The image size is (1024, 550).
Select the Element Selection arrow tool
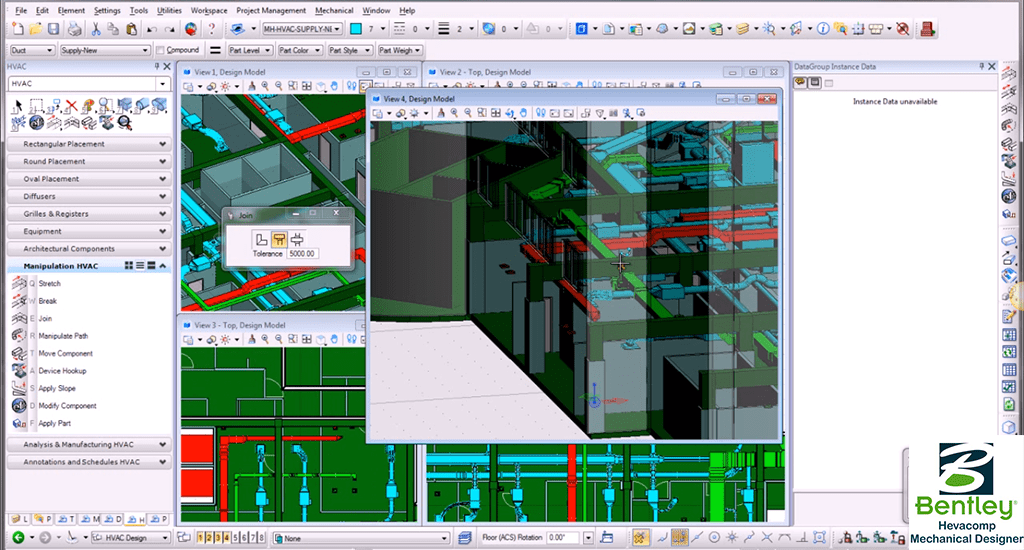coord(18,106)
